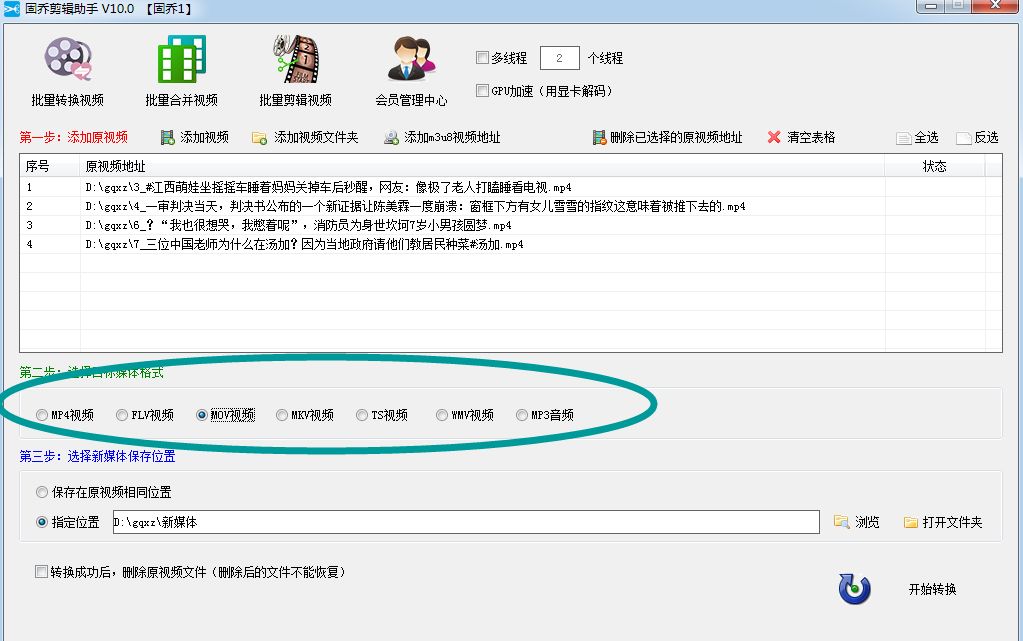Viewport: 1023px width, 641px height.
Task: Open 批量剪辑视频 batch clip tool
Action: pyautogui.click(x=294, y=70)
